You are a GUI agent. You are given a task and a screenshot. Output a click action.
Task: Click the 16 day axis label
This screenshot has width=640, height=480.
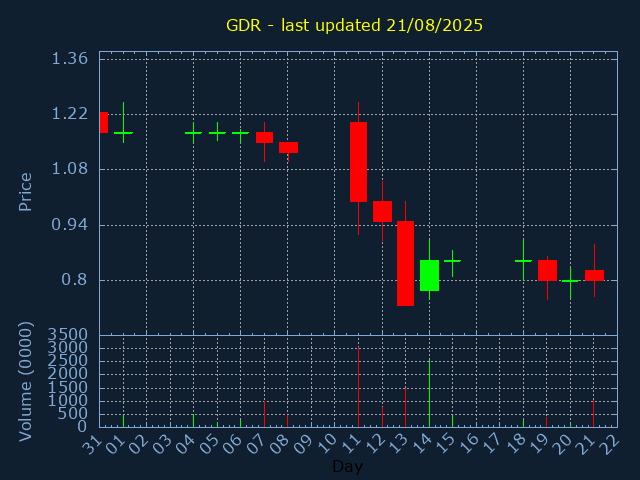469,444
